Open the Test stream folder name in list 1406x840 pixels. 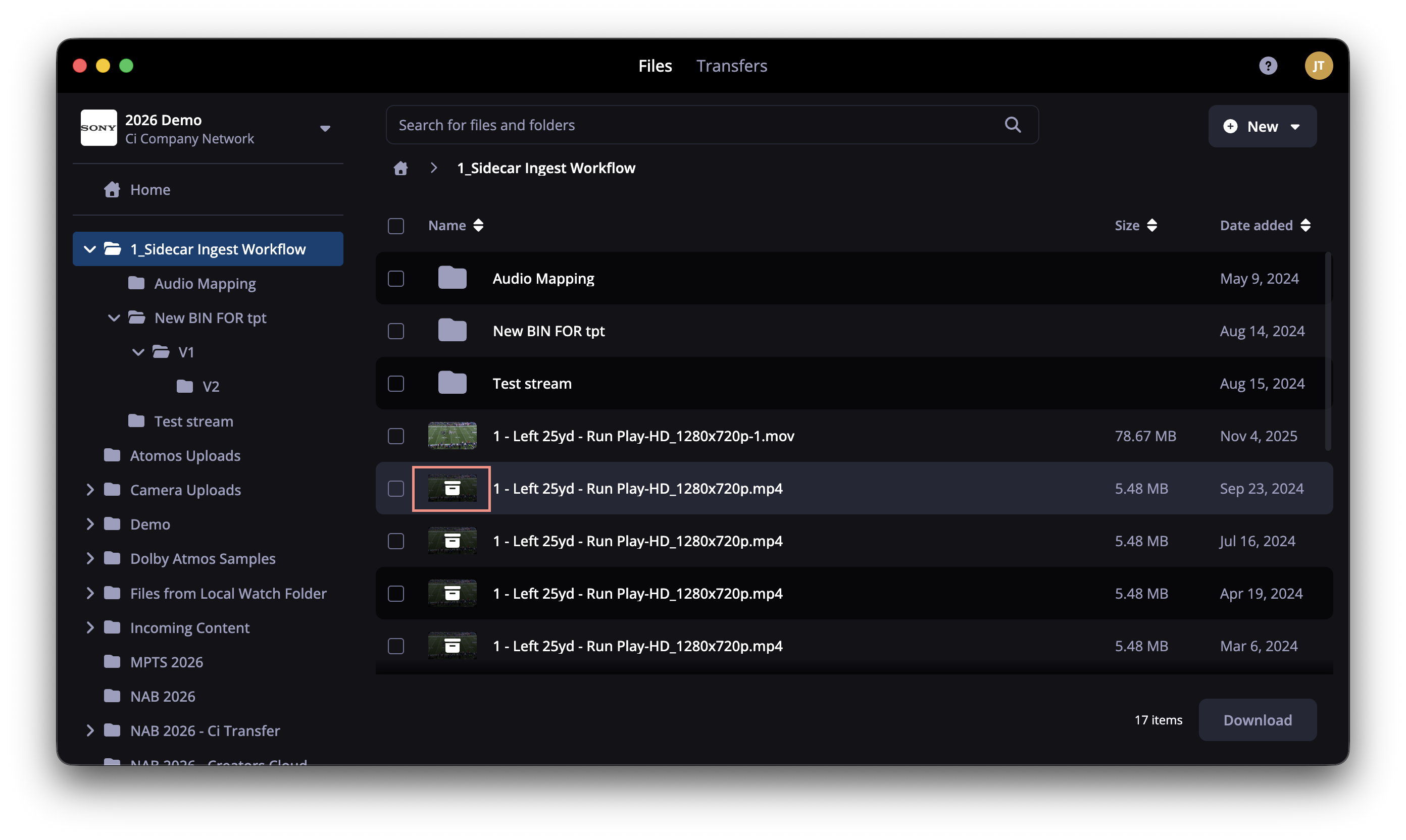(x=532, y=384)
